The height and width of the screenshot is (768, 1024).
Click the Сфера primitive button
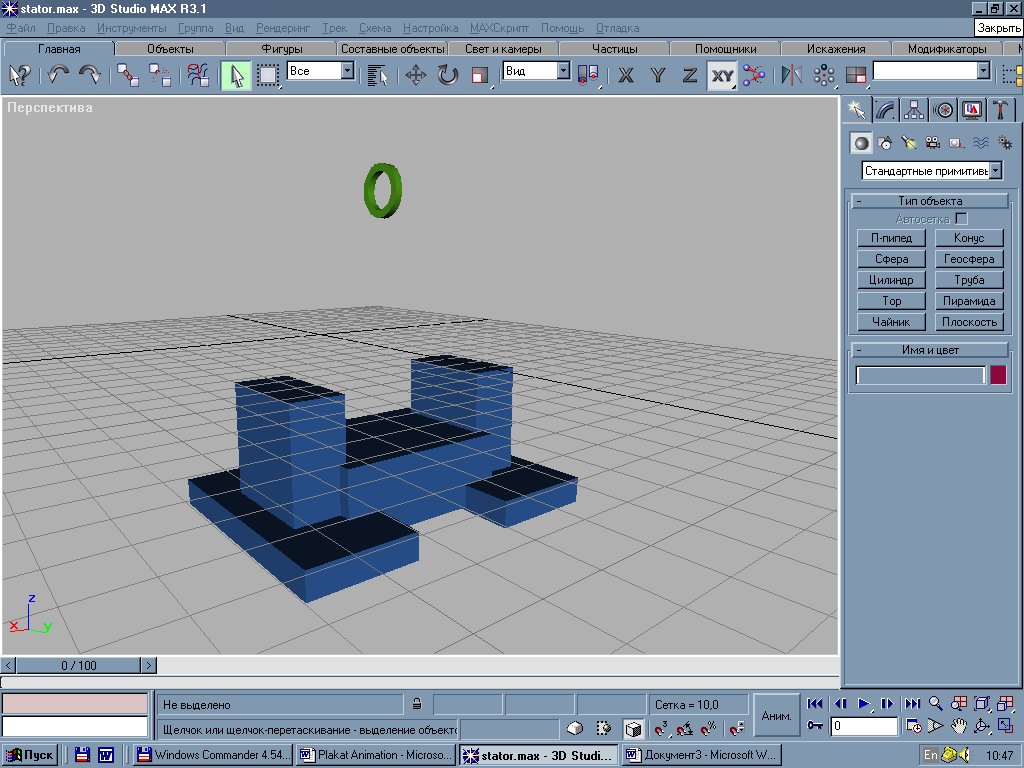891,259
